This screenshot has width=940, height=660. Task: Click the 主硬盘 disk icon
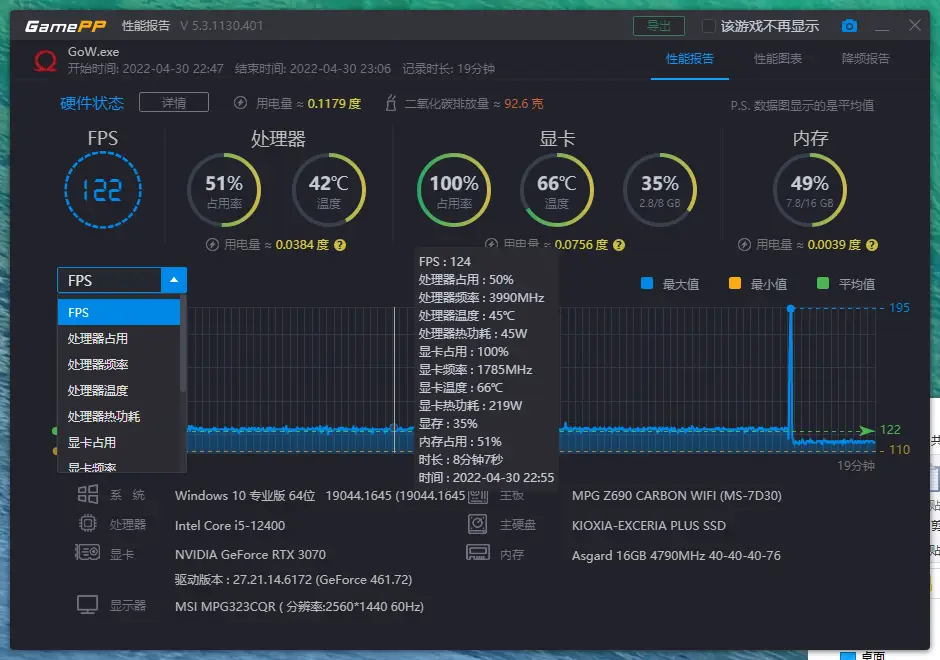[478, 524]
